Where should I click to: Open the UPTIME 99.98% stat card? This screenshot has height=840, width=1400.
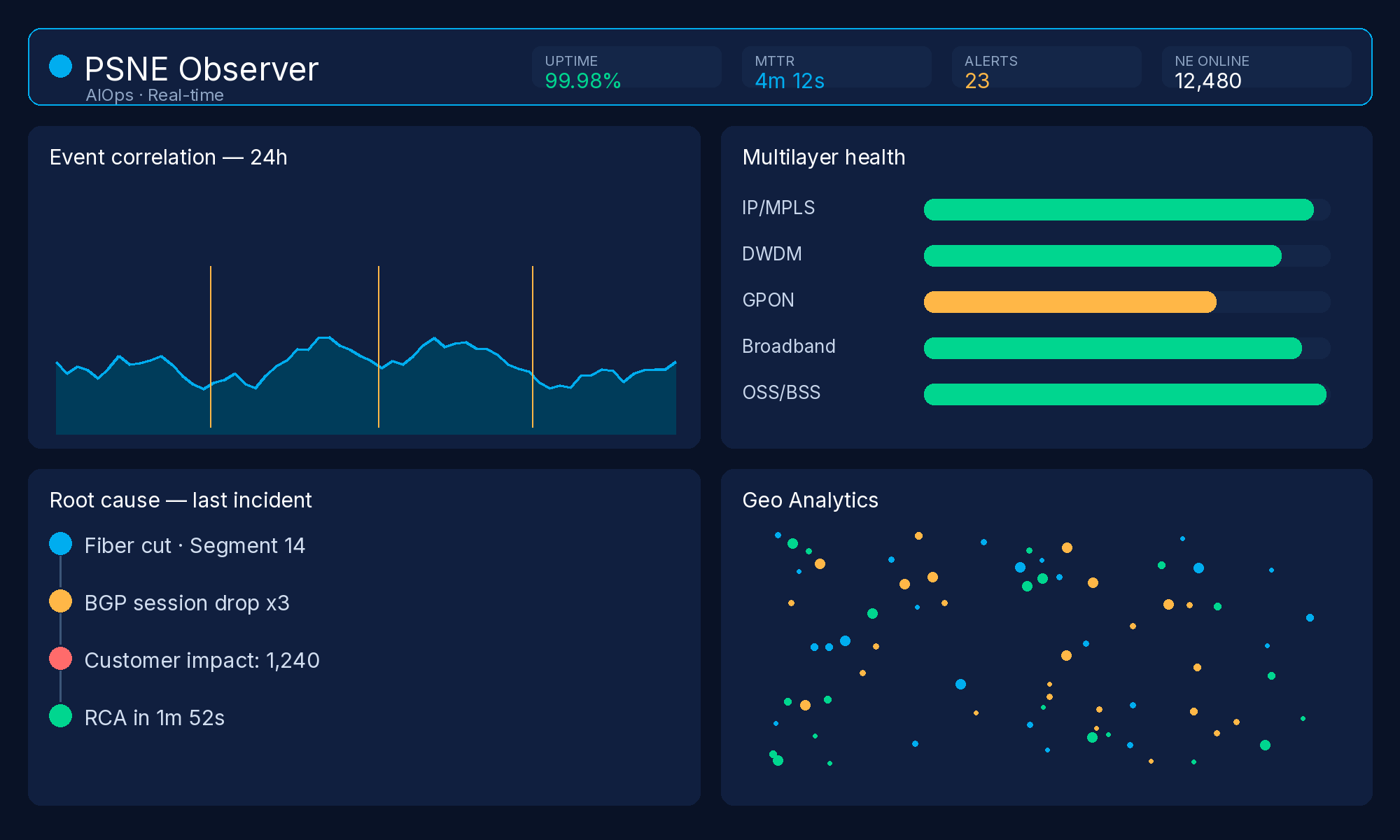click(x=626, y=67)
